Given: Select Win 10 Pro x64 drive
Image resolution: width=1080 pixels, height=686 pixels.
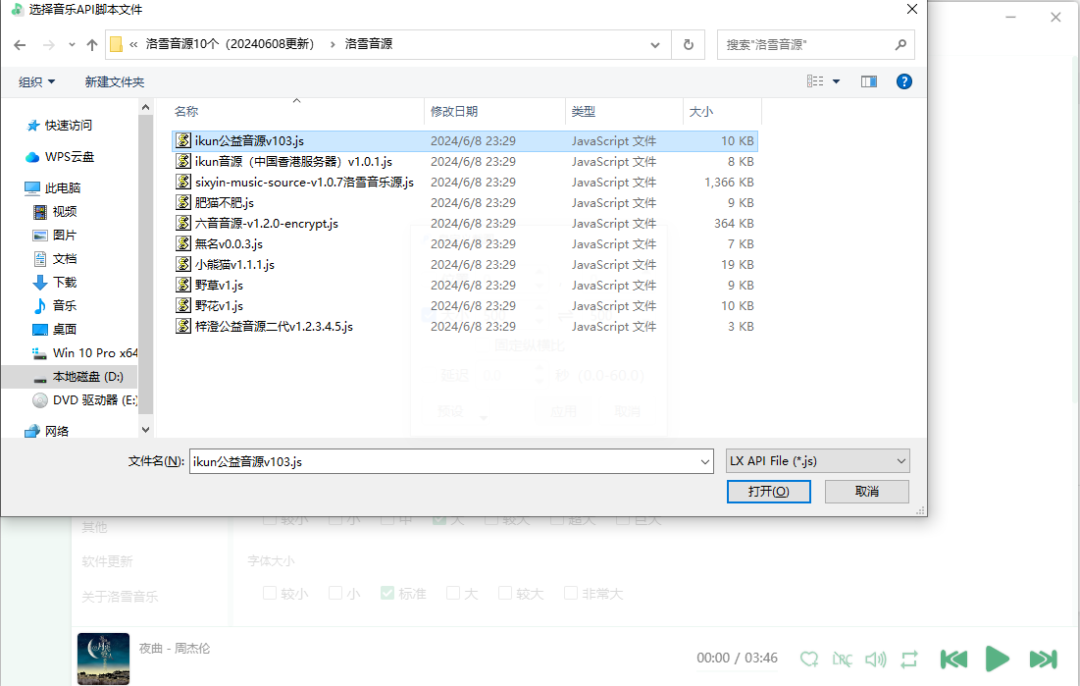Looking at the screenshot, I should pyautogui.click(x=85, y=353).
